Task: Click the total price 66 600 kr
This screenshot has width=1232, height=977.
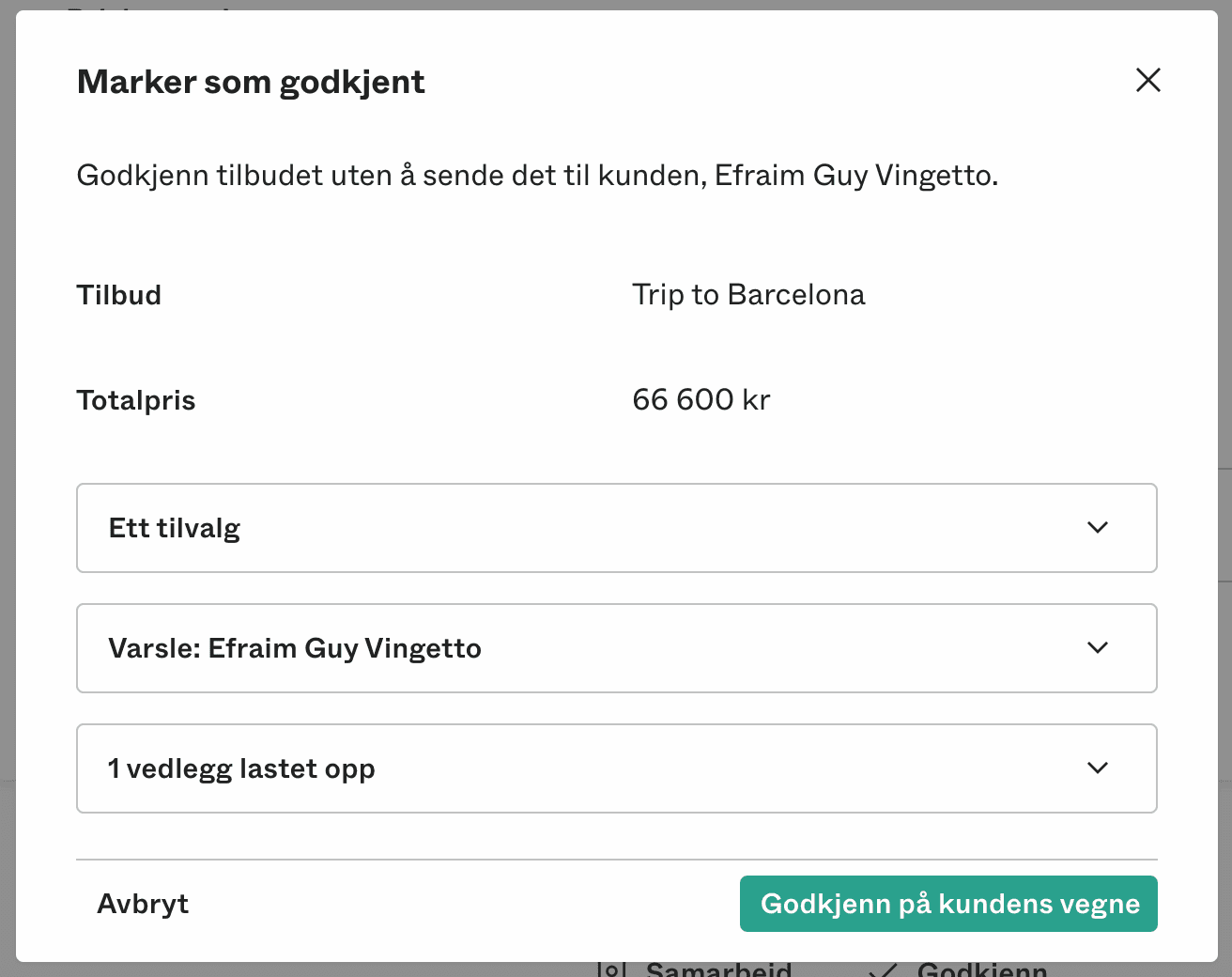Action: [701, 399]
